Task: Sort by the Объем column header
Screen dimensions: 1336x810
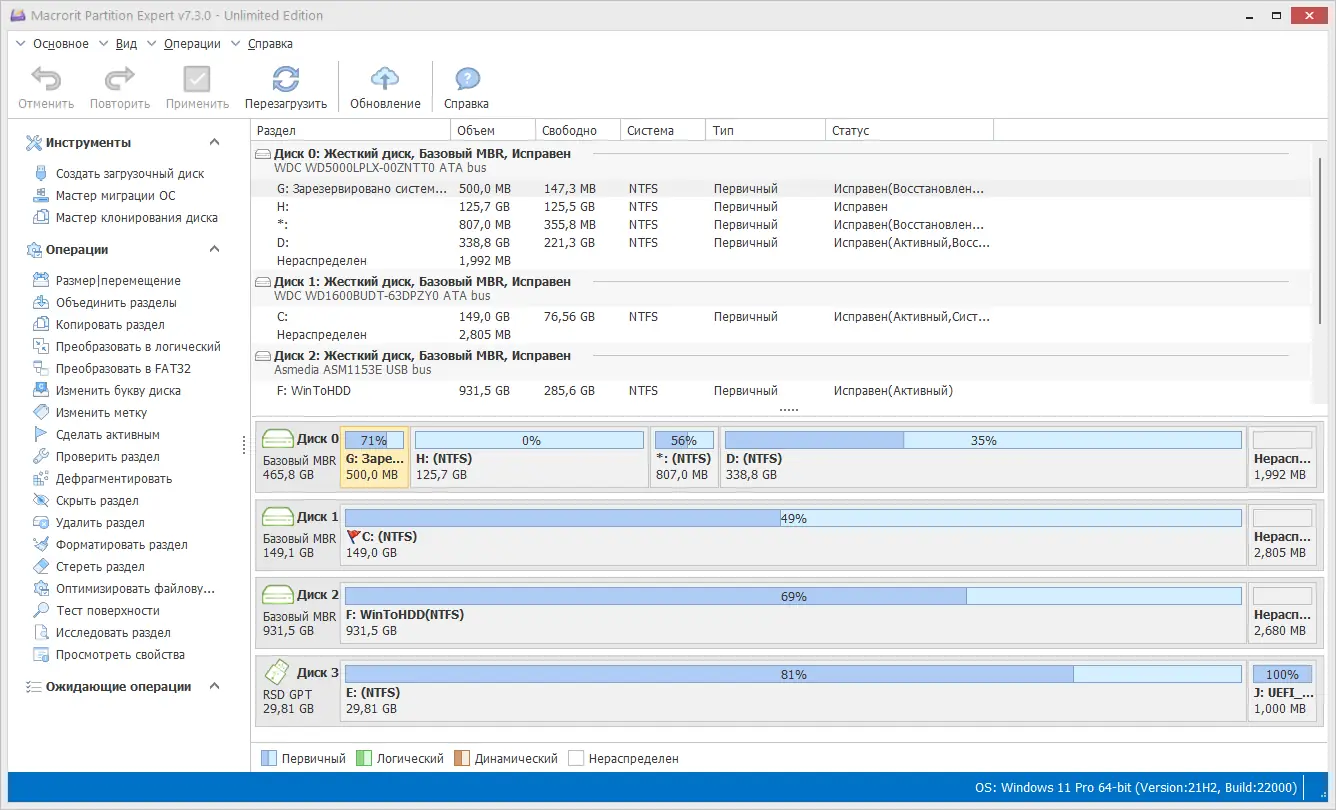Action: (x=493, y=131)
